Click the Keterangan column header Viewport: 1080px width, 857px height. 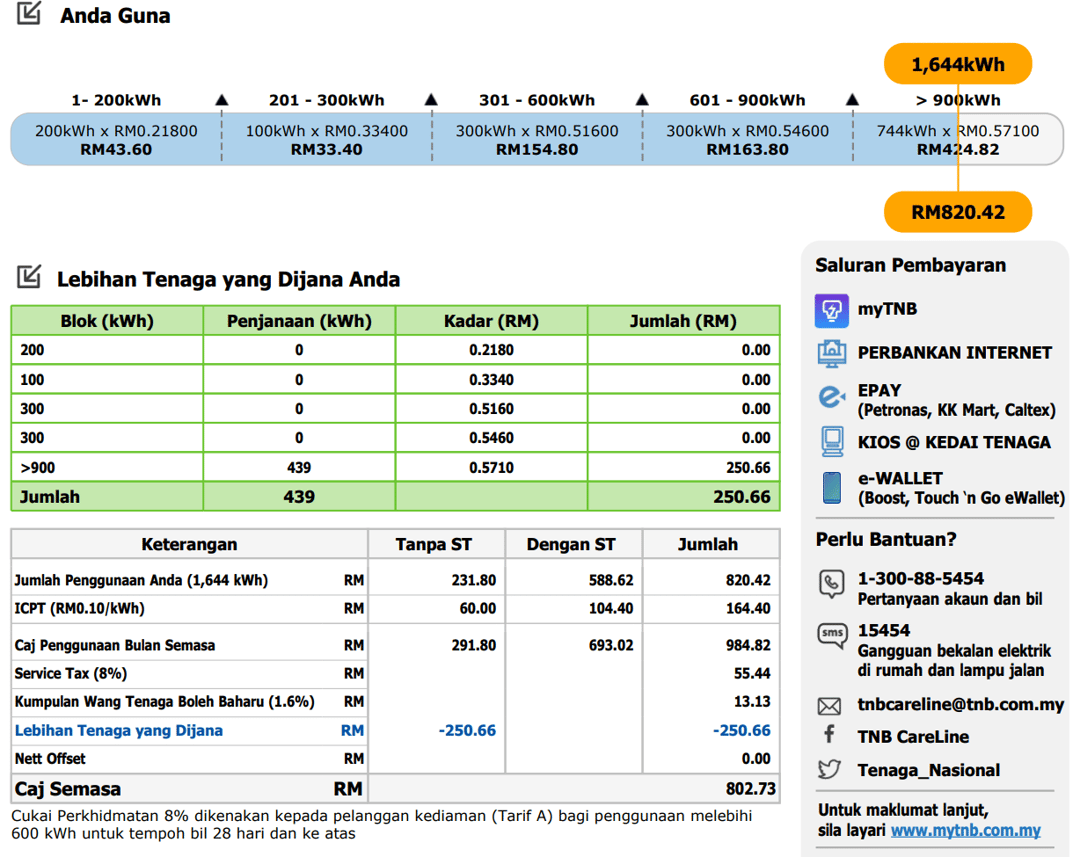[189, 544]
